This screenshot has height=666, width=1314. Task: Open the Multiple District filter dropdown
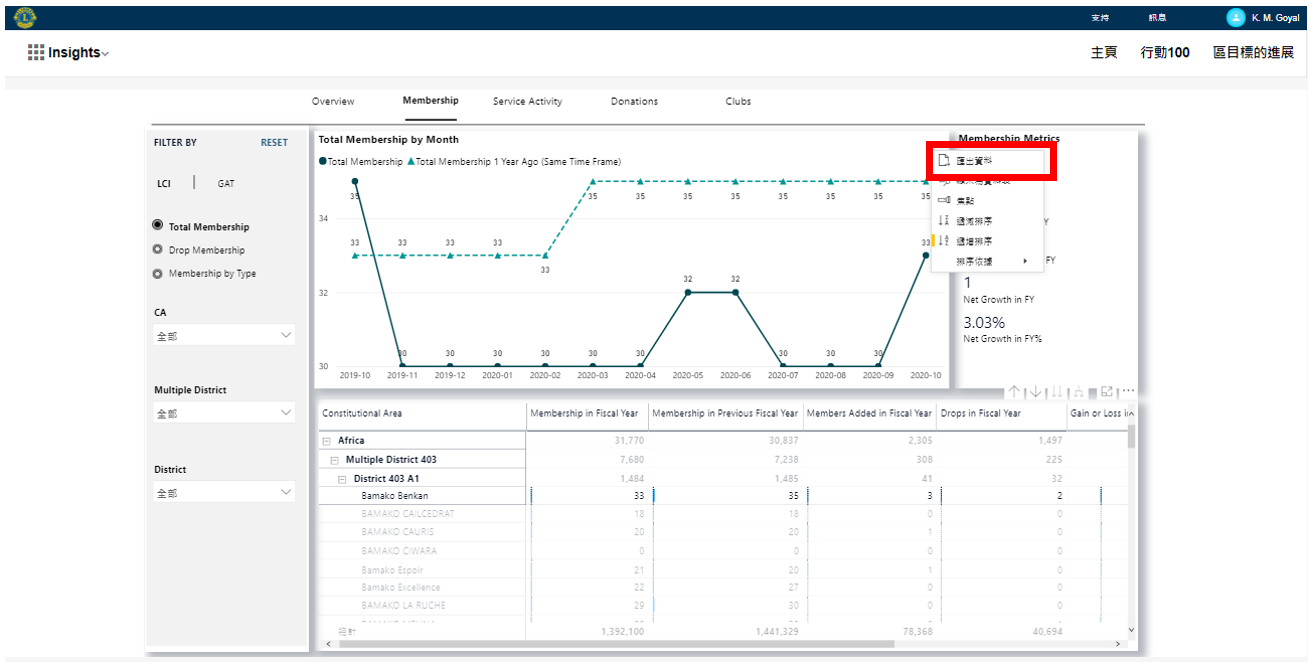(x=224, y=413)
